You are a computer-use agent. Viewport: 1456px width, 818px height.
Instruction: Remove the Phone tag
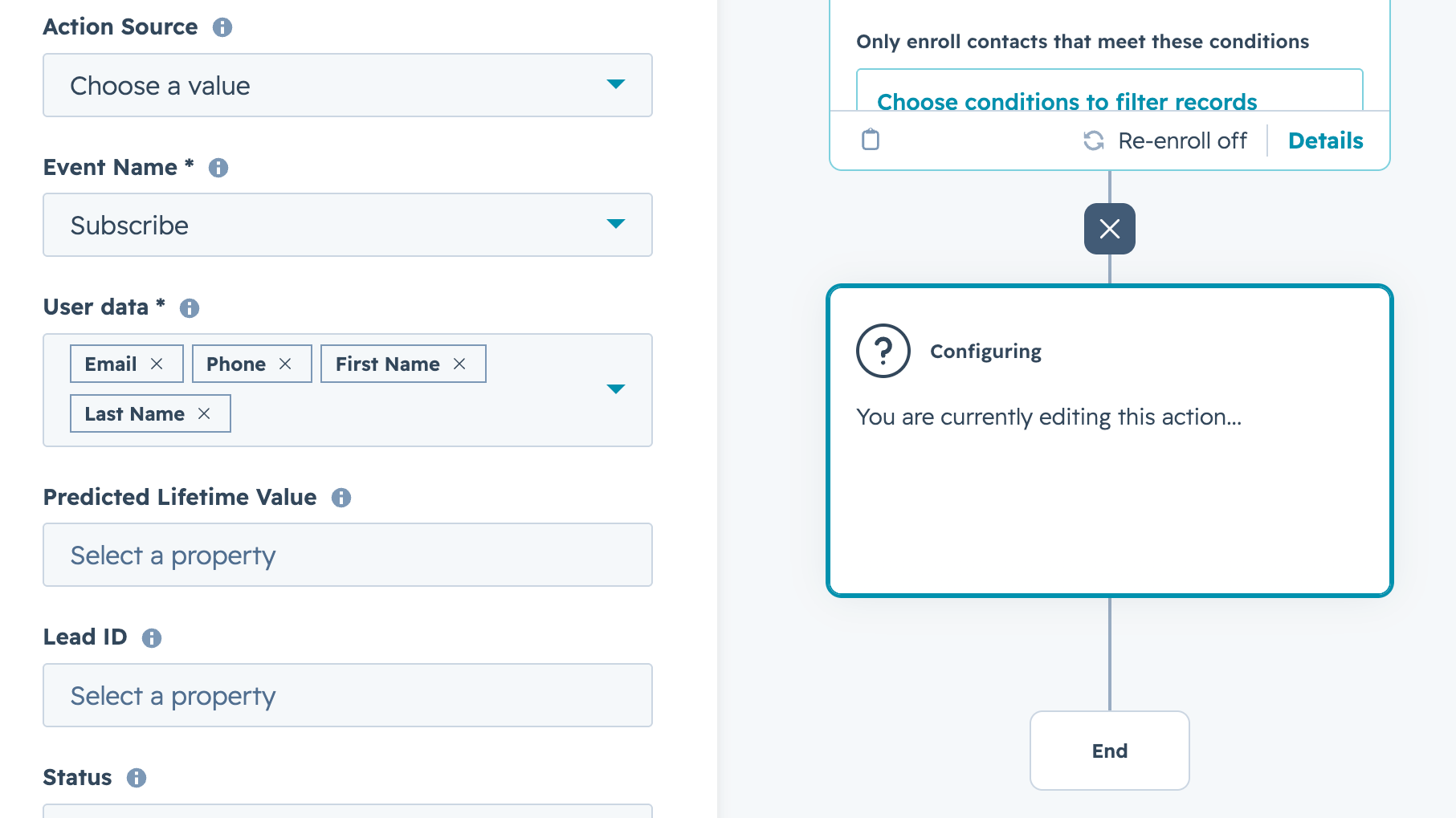click(285, 364)
